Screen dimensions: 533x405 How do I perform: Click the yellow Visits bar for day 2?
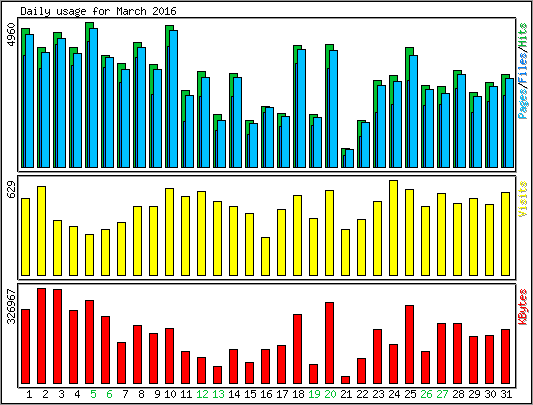point(41,231)
